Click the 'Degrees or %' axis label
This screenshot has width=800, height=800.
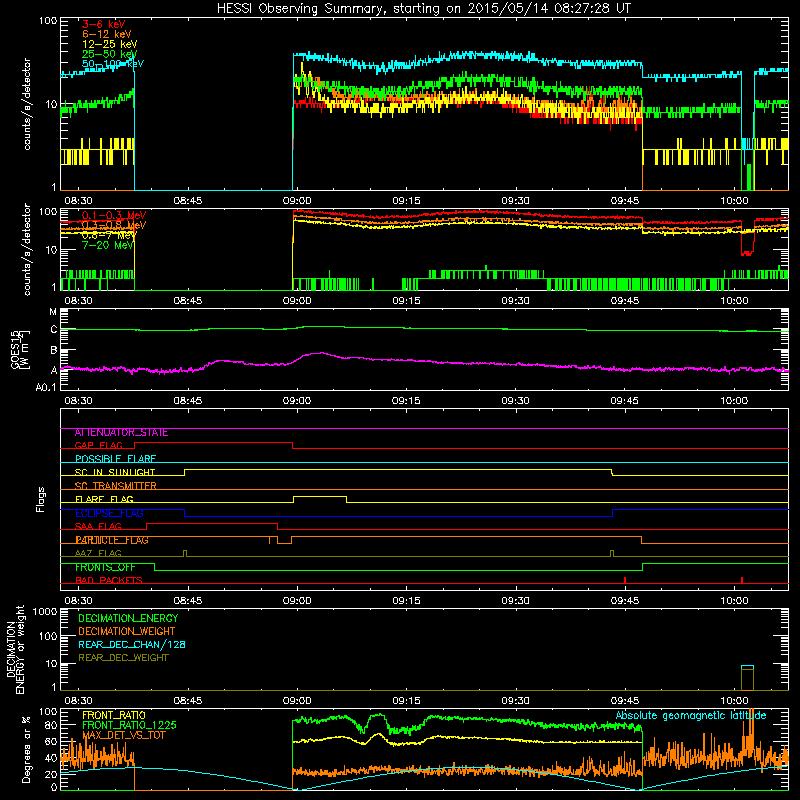click(x=26, y=749)
